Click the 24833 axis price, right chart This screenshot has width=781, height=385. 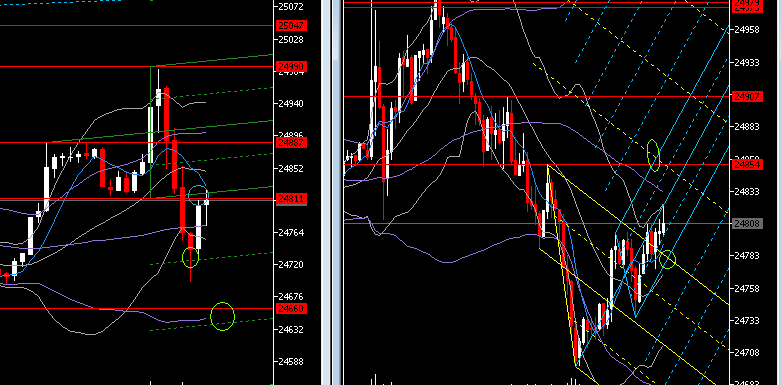click(747, 192)
